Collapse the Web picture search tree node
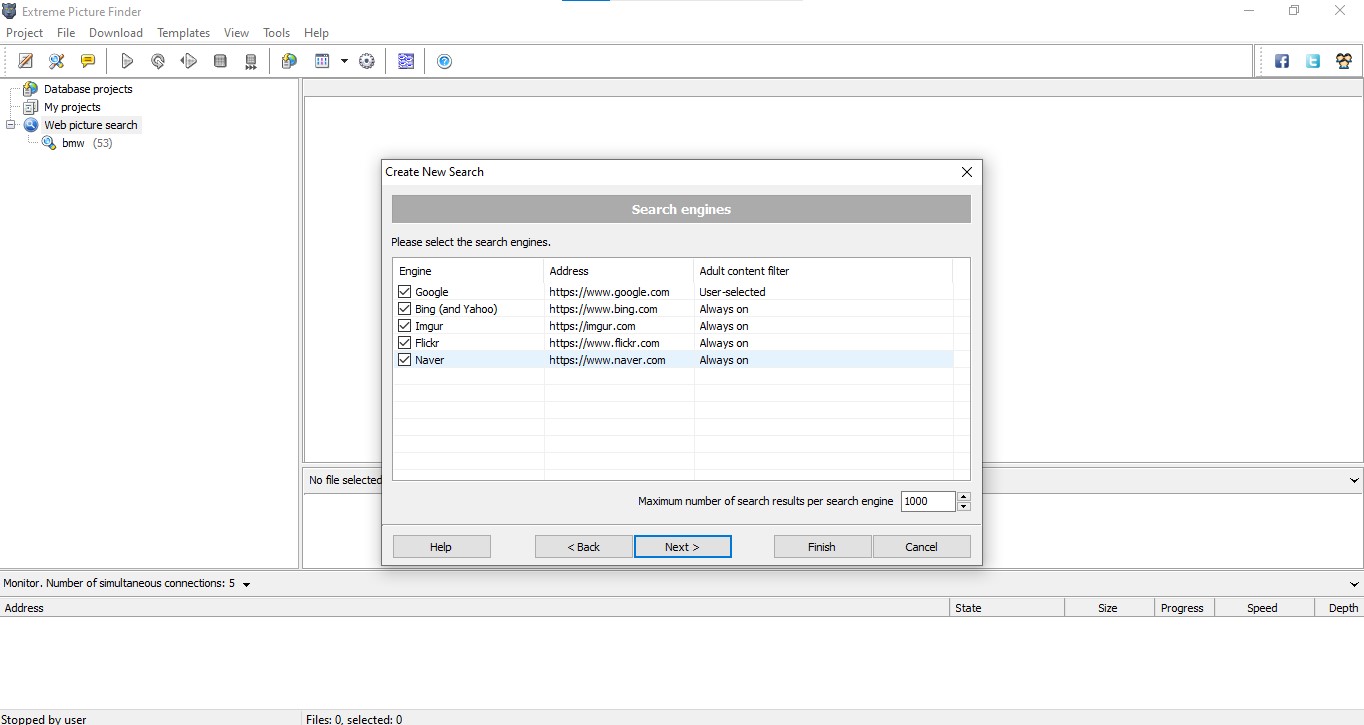Image resolution: width=1364 pixels, height=725 pixels. 11,125
